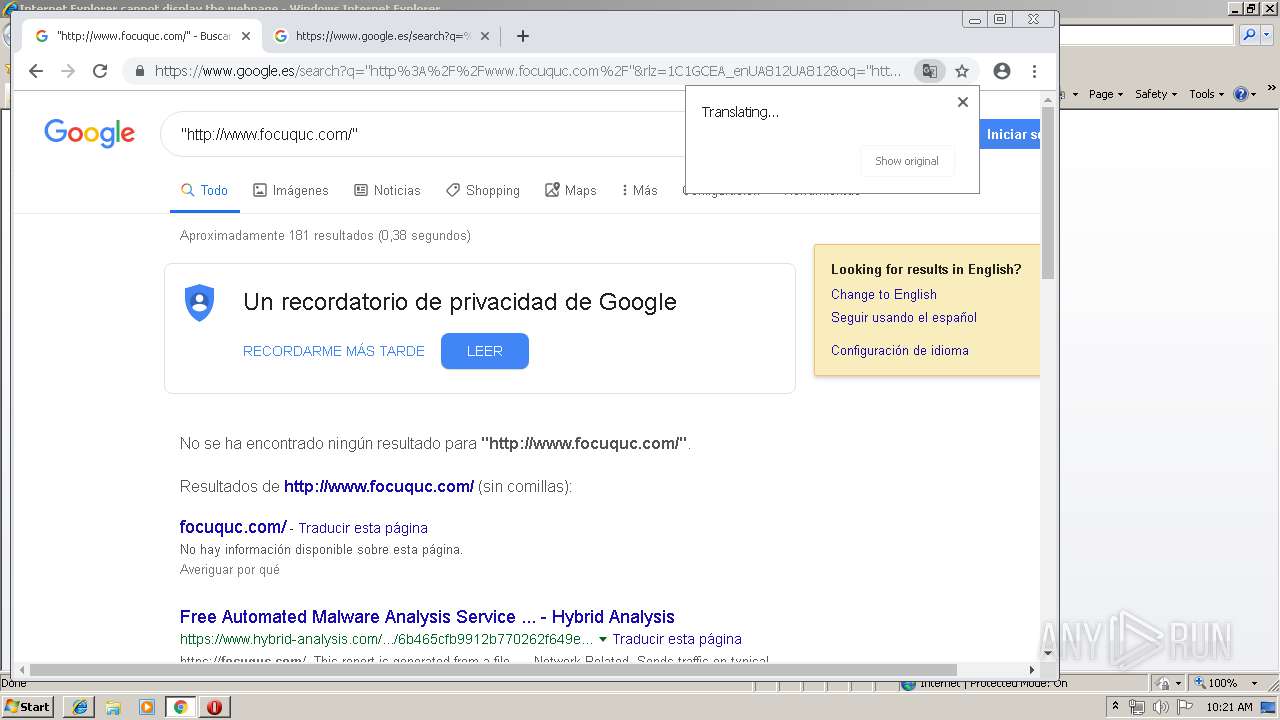The height and width of the screenshot is (720, 1280).
Task: Click the Chrome address bar URL
Action: (528, 71)
